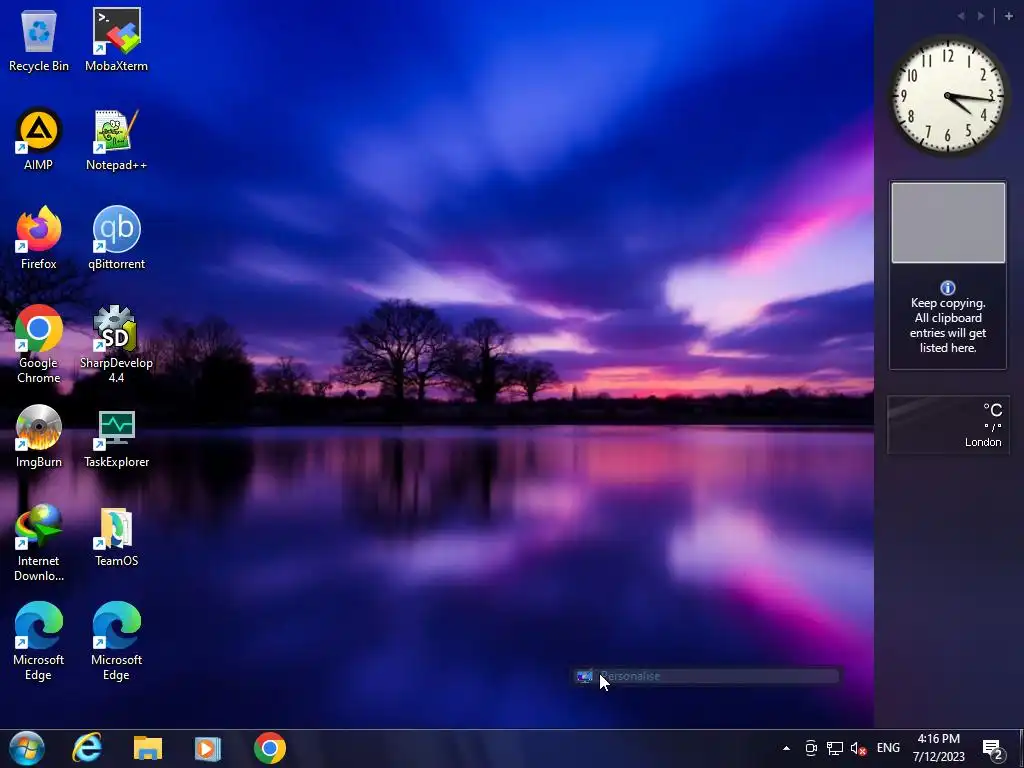Click the Show desktop strip at the taskbar edge

point(1021,748)
